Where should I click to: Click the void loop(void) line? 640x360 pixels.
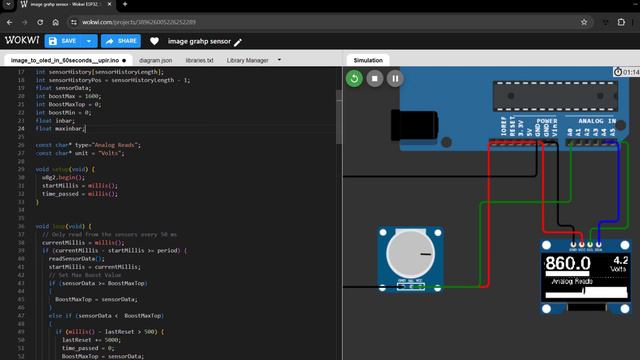63,226
